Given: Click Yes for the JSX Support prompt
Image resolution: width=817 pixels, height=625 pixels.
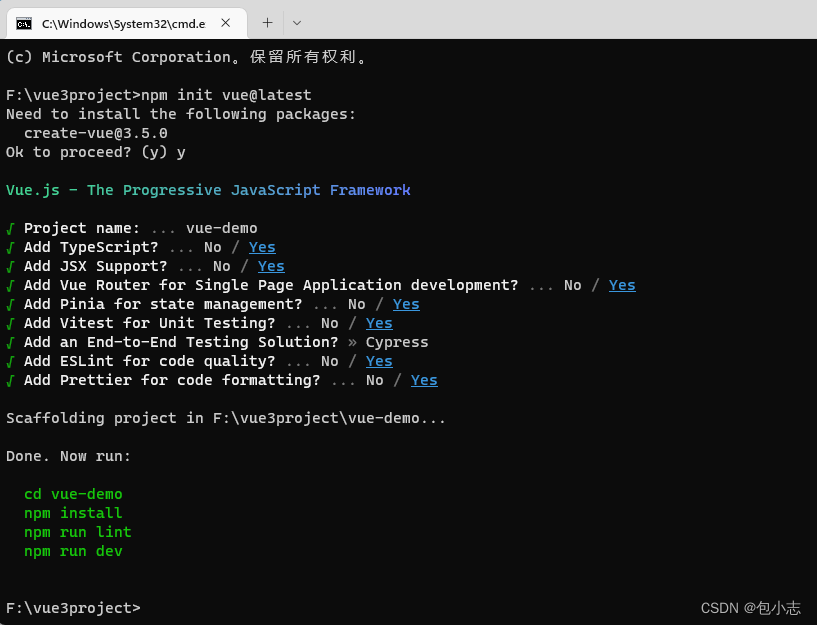Looking at the screenshot, I should click(x=271, y=266).
